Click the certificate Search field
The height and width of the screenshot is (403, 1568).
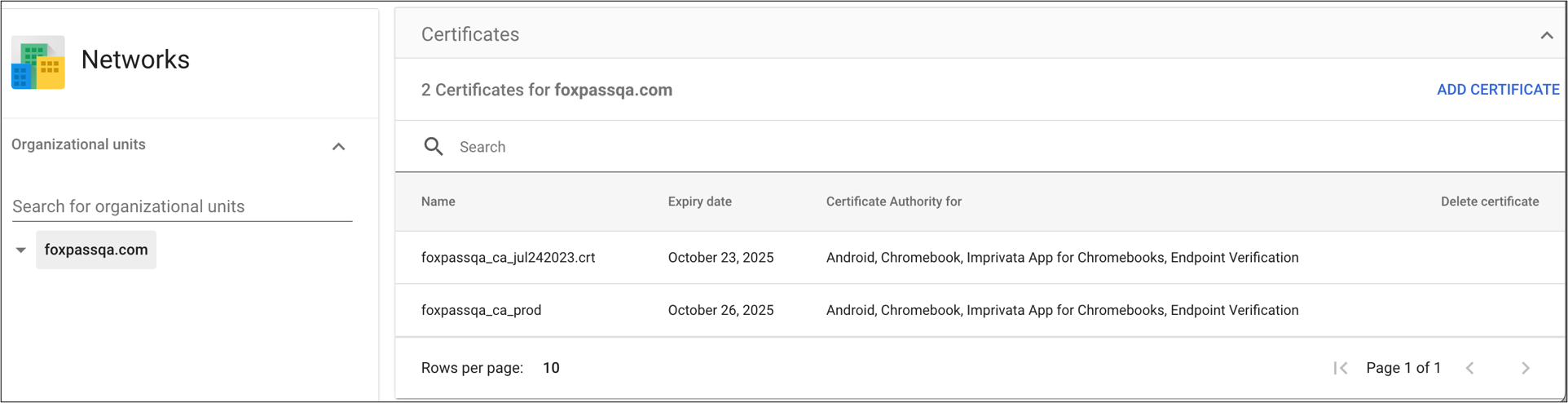[733, 147]
